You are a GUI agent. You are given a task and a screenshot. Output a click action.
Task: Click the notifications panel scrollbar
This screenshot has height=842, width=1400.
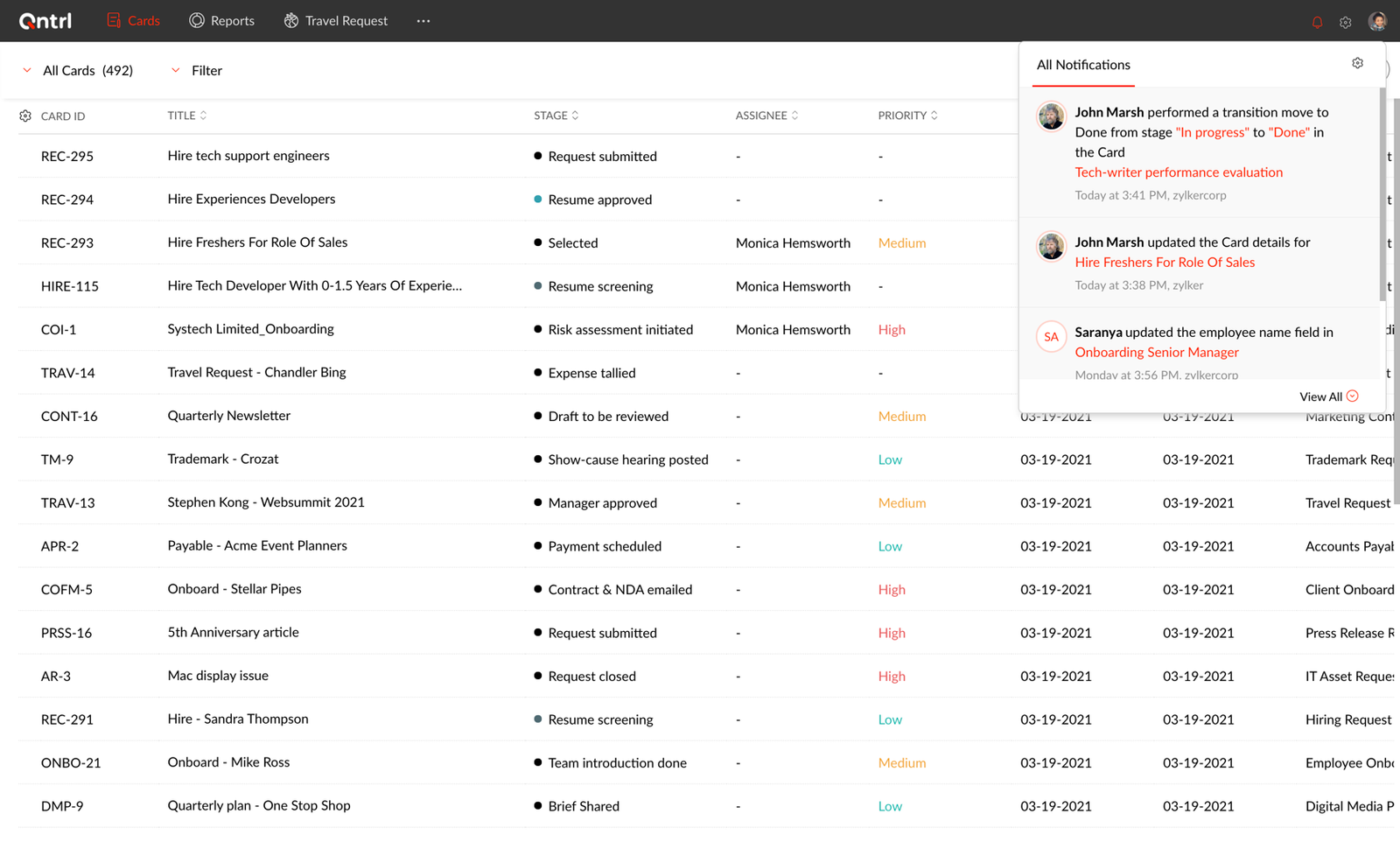point(1382,194)
